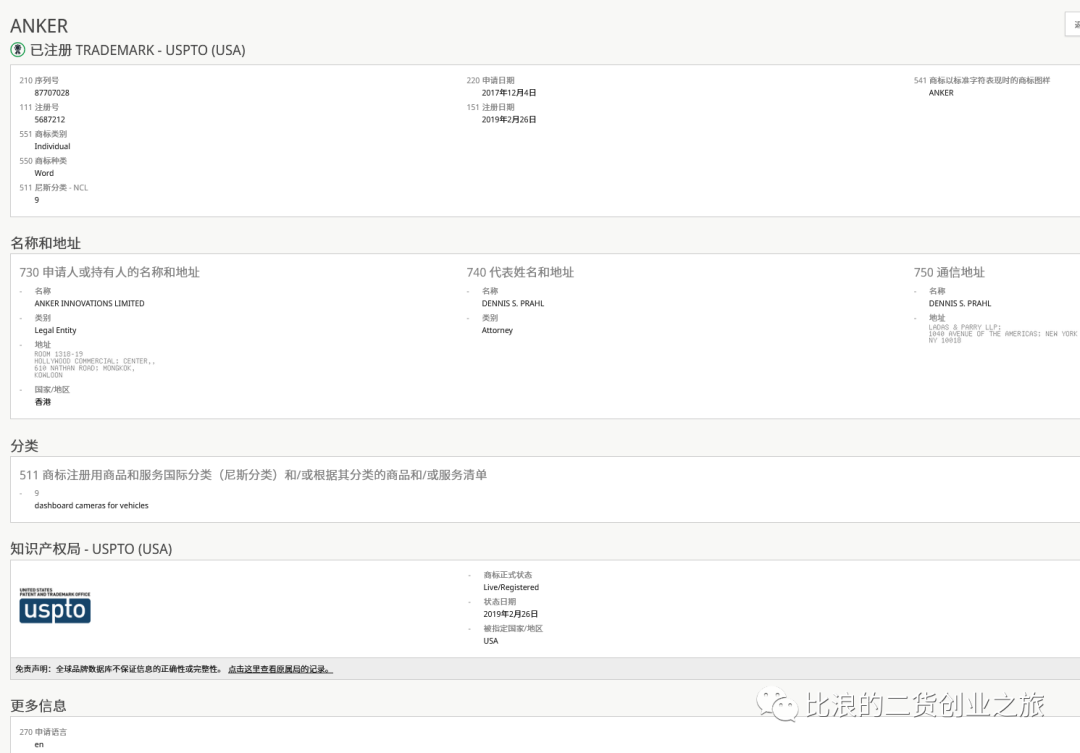Click the Individual trademark category value

coord(52,147)
